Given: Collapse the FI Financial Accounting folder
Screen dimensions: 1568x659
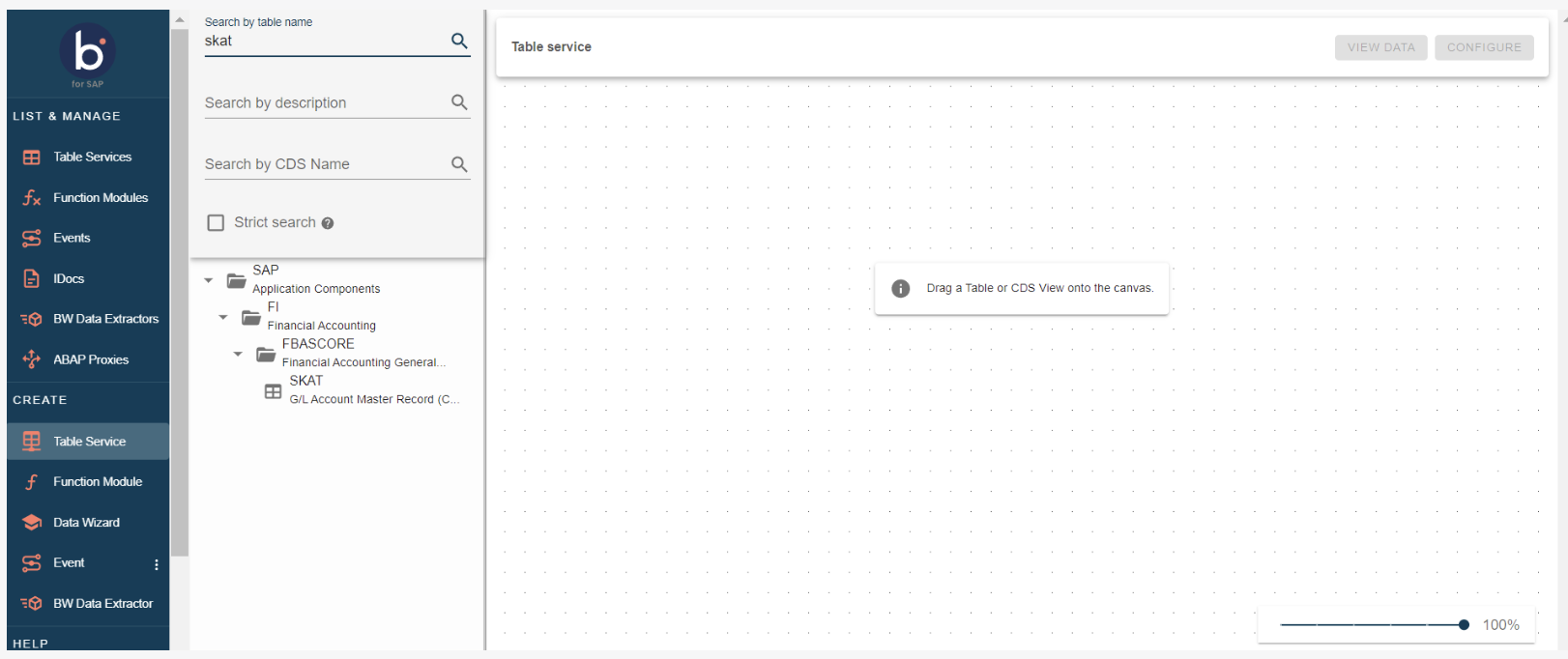Looking at the screenshot, I should point(223,317).
